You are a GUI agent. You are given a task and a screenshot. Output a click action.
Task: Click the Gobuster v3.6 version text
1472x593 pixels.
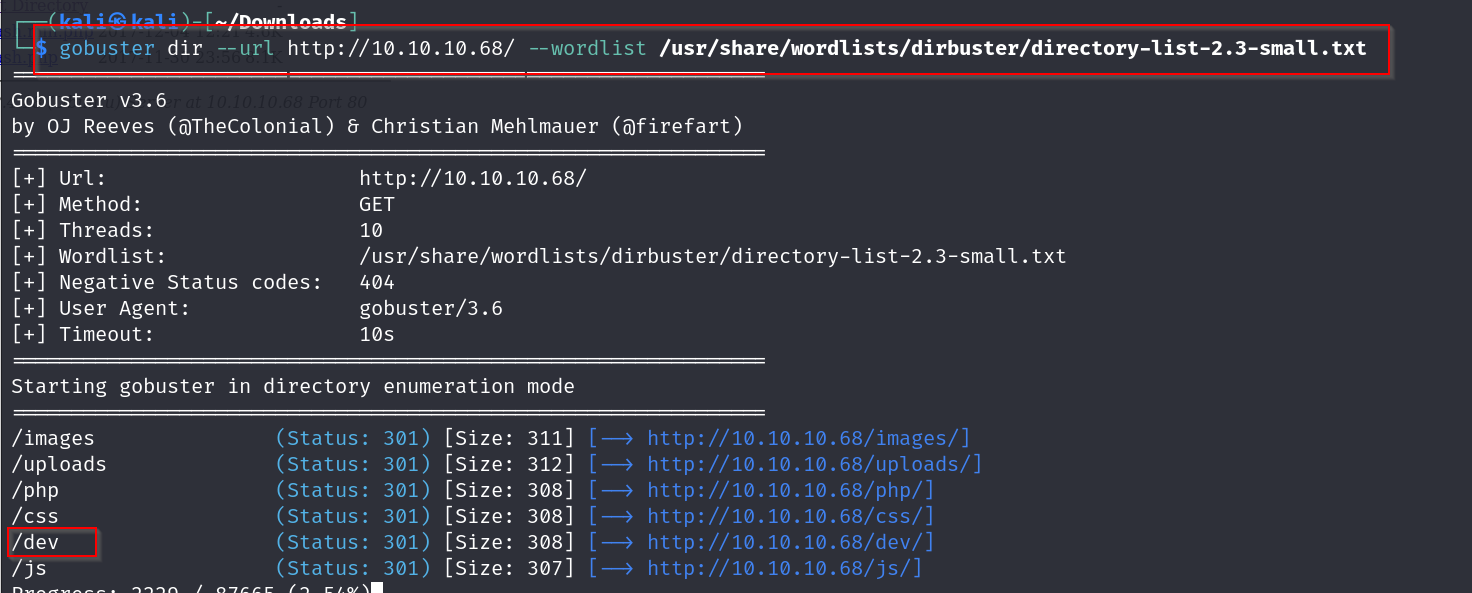[x=89, y=100]
